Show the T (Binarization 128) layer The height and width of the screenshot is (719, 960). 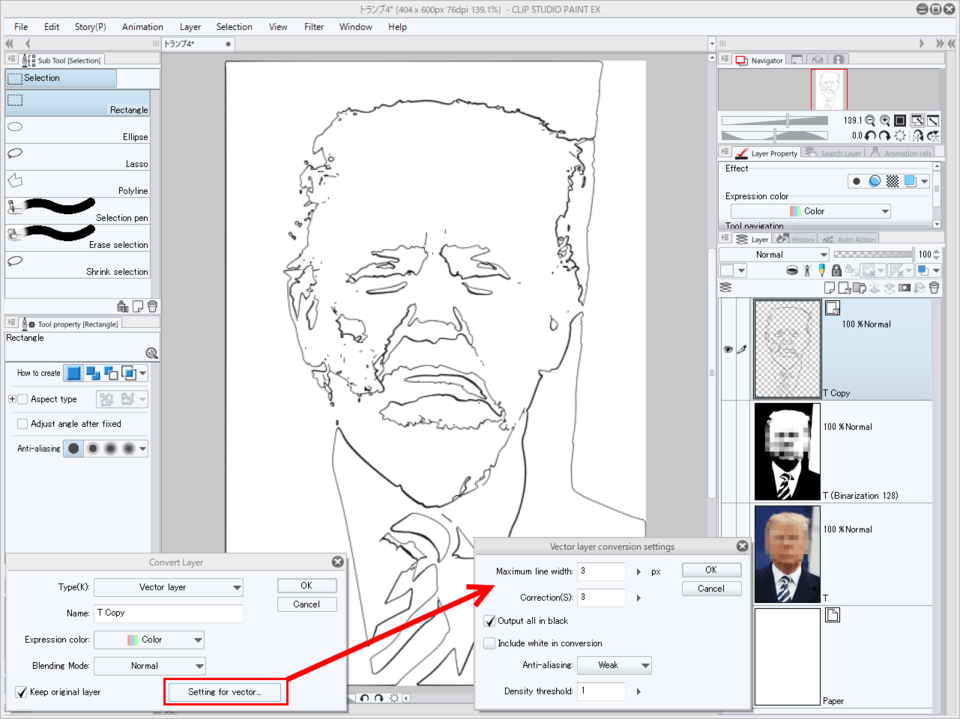728,452
